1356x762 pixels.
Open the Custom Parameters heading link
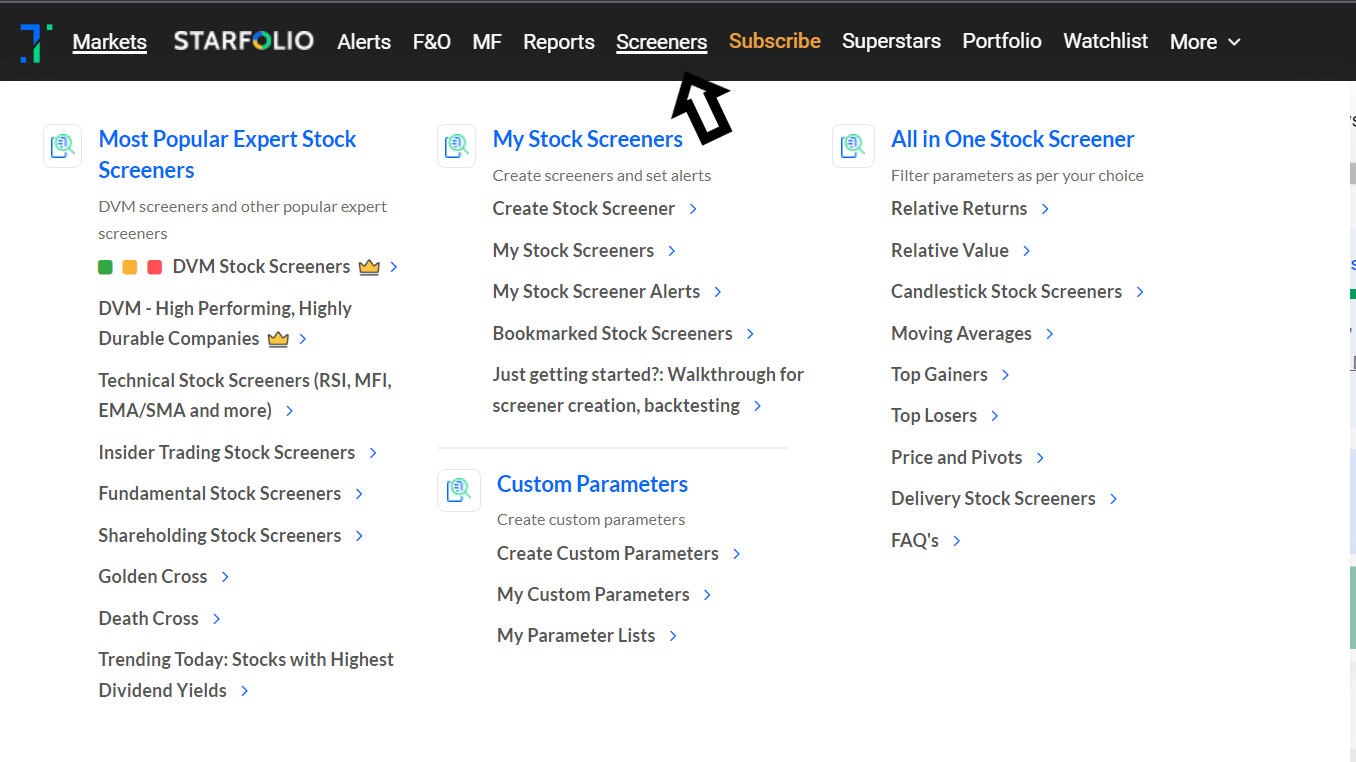tap(592, 484)
